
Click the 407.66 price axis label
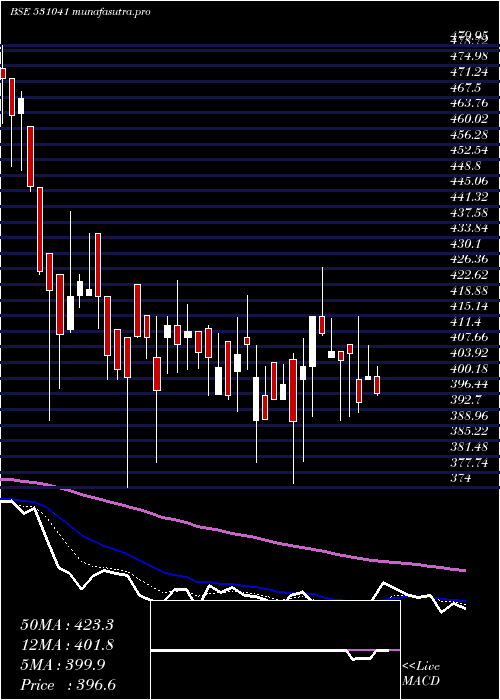click(469, 336)
